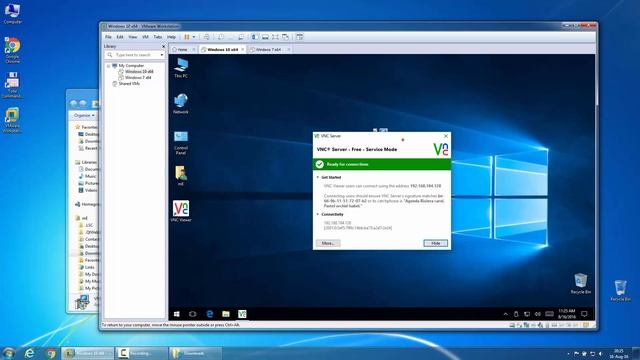This screenshot has width=640, height=360.
Task: Select Music in the Explorer navigation pane
Action: (87, 176)
